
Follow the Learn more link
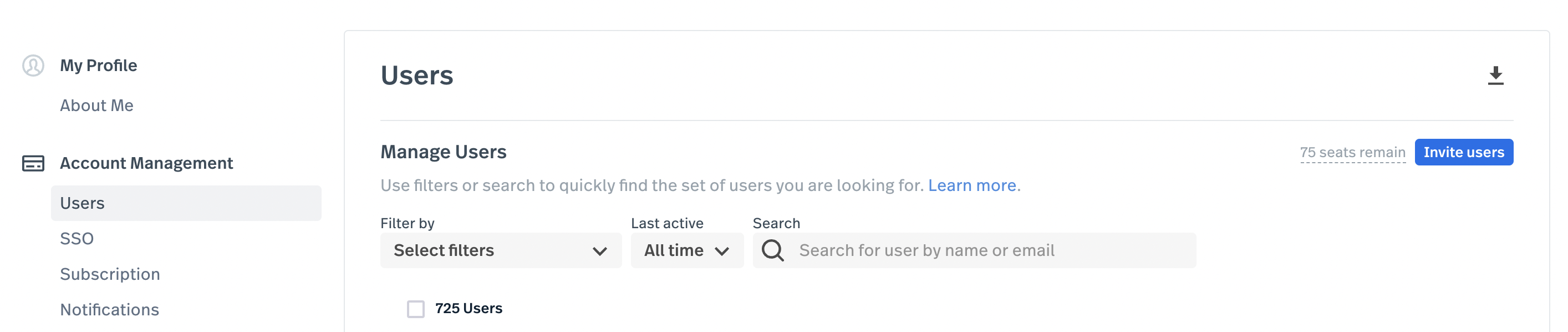tap(971, 185)
